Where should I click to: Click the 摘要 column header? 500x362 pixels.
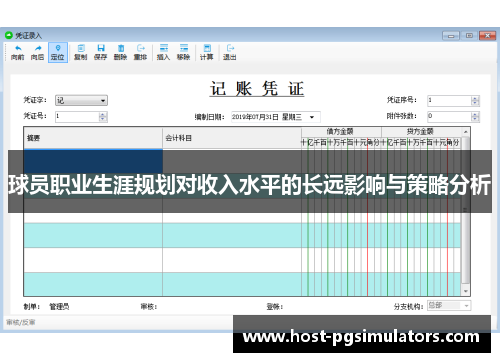(93, 138)
